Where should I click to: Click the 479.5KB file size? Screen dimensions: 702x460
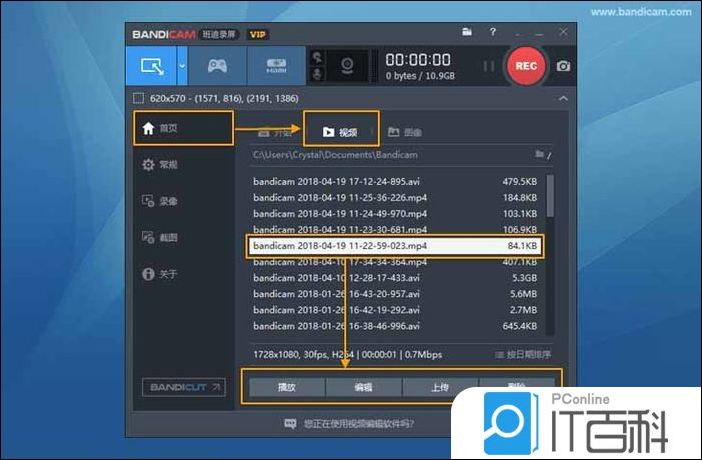point(519,181)
